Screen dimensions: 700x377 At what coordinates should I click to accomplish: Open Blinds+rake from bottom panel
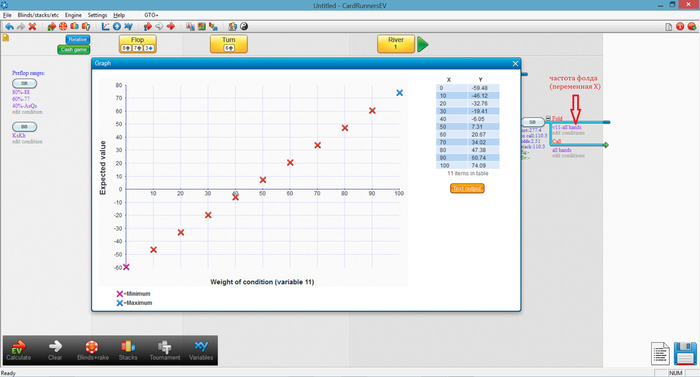click(x=92, y=350)
